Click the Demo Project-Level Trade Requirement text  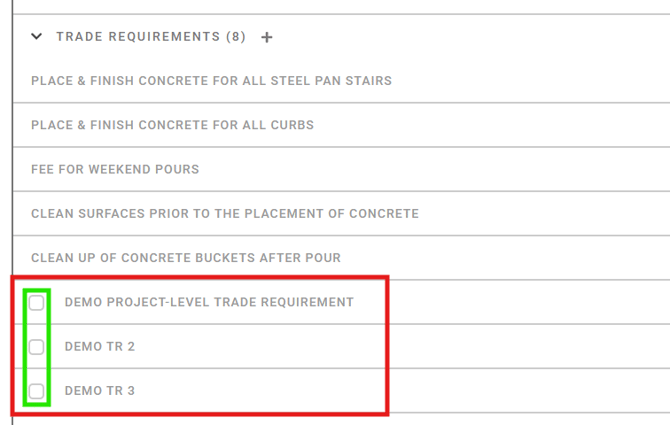[209, 302]
